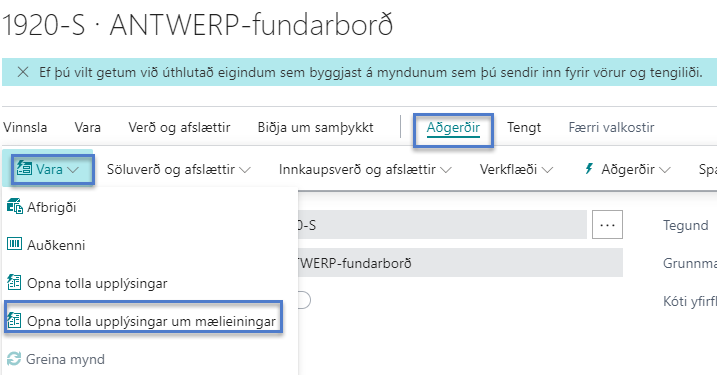The image size is (717, 375).
Task: Expand the Söluverð og afsláttir dropdown
Action: coord(179,170)
